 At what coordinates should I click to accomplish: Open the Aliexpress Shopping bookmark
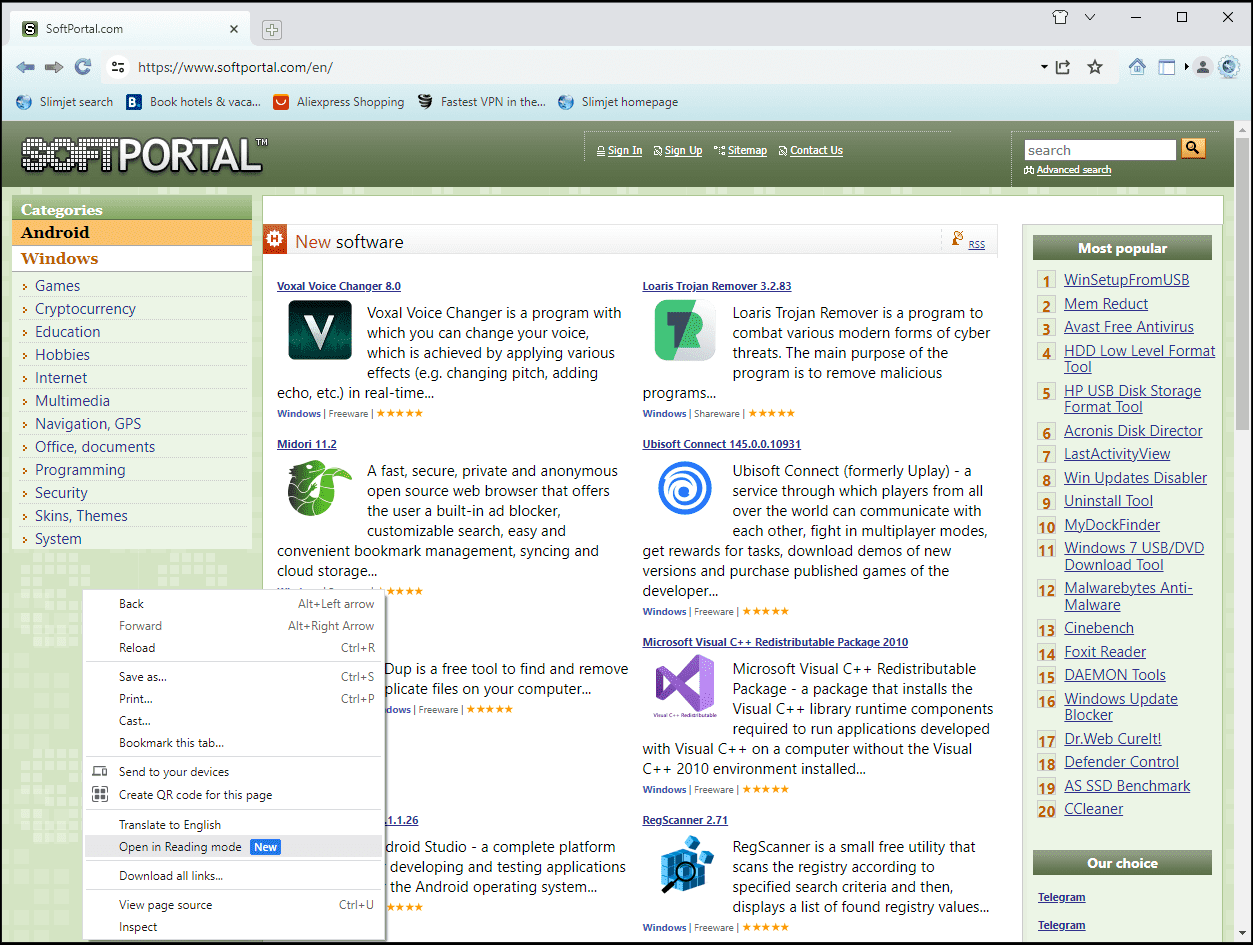point(339,102)
